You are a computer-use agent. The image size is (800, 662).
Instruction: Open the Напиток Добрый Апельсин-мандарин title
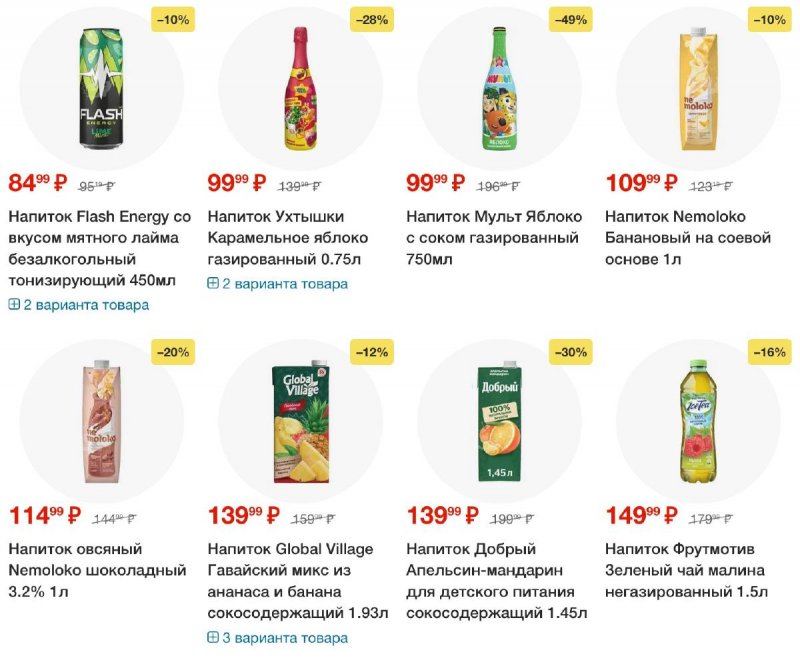[x=496, y=581]
